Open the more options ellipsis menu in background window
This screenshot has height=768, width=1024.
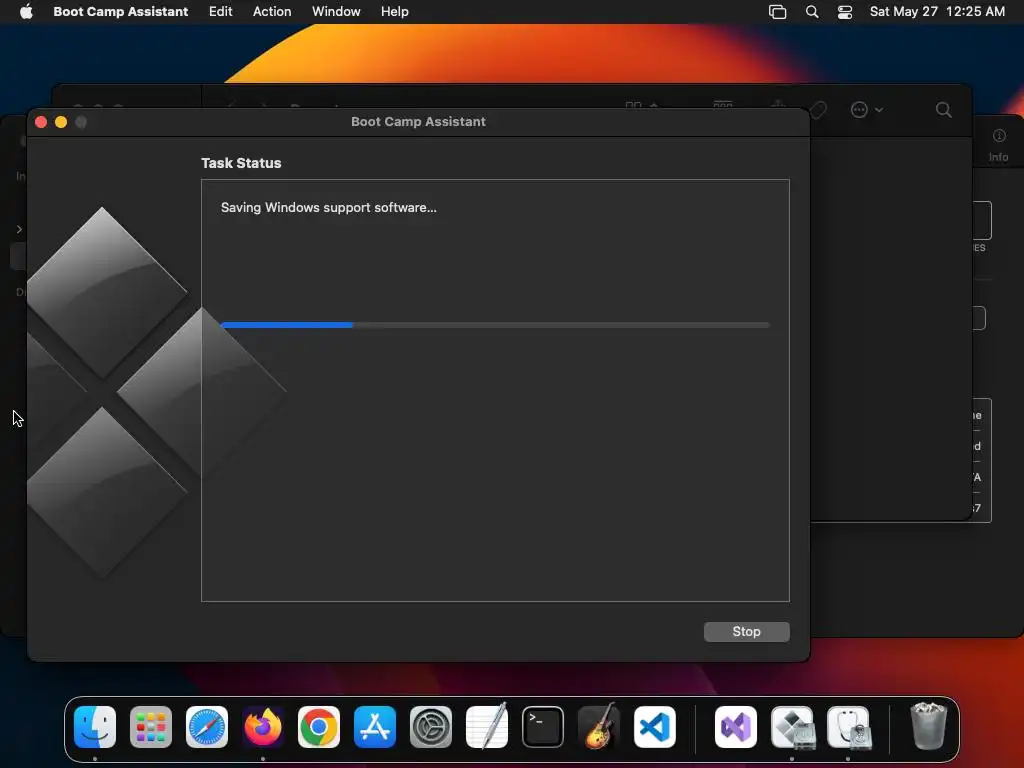[x=866, y=110]
